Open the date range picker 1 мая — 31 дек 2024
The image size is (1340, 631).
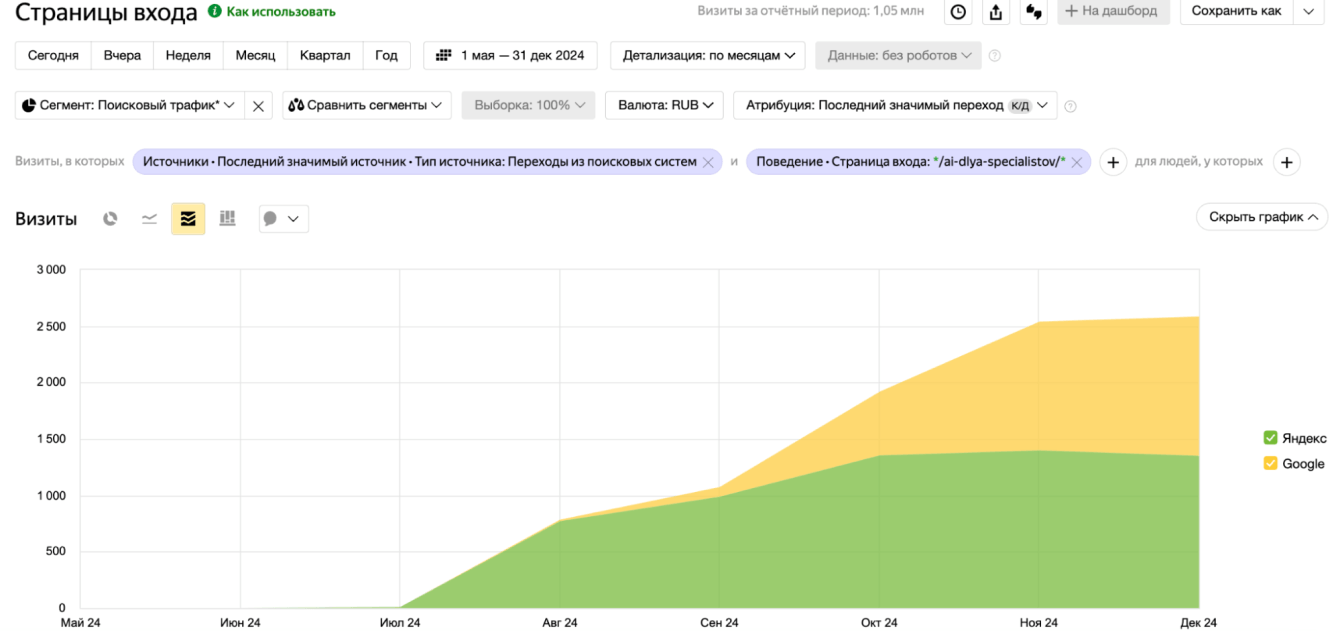click(510, 56)
